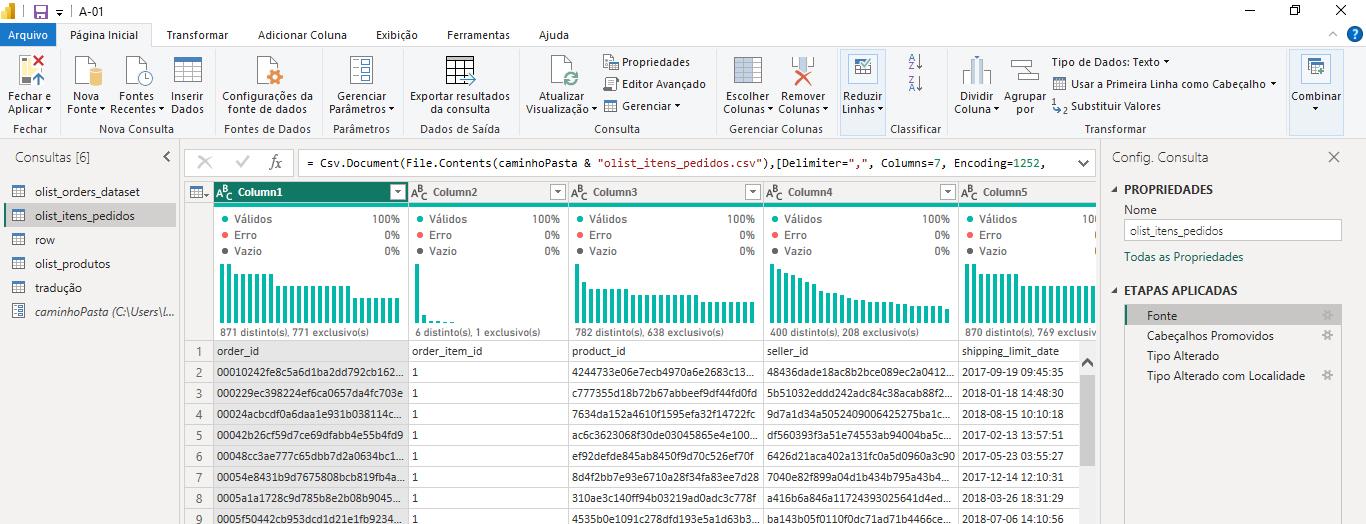The height and width of the screenshot is (524, 1366).
Task: Select the order_id cell
Action: click(x=310, y=351)
